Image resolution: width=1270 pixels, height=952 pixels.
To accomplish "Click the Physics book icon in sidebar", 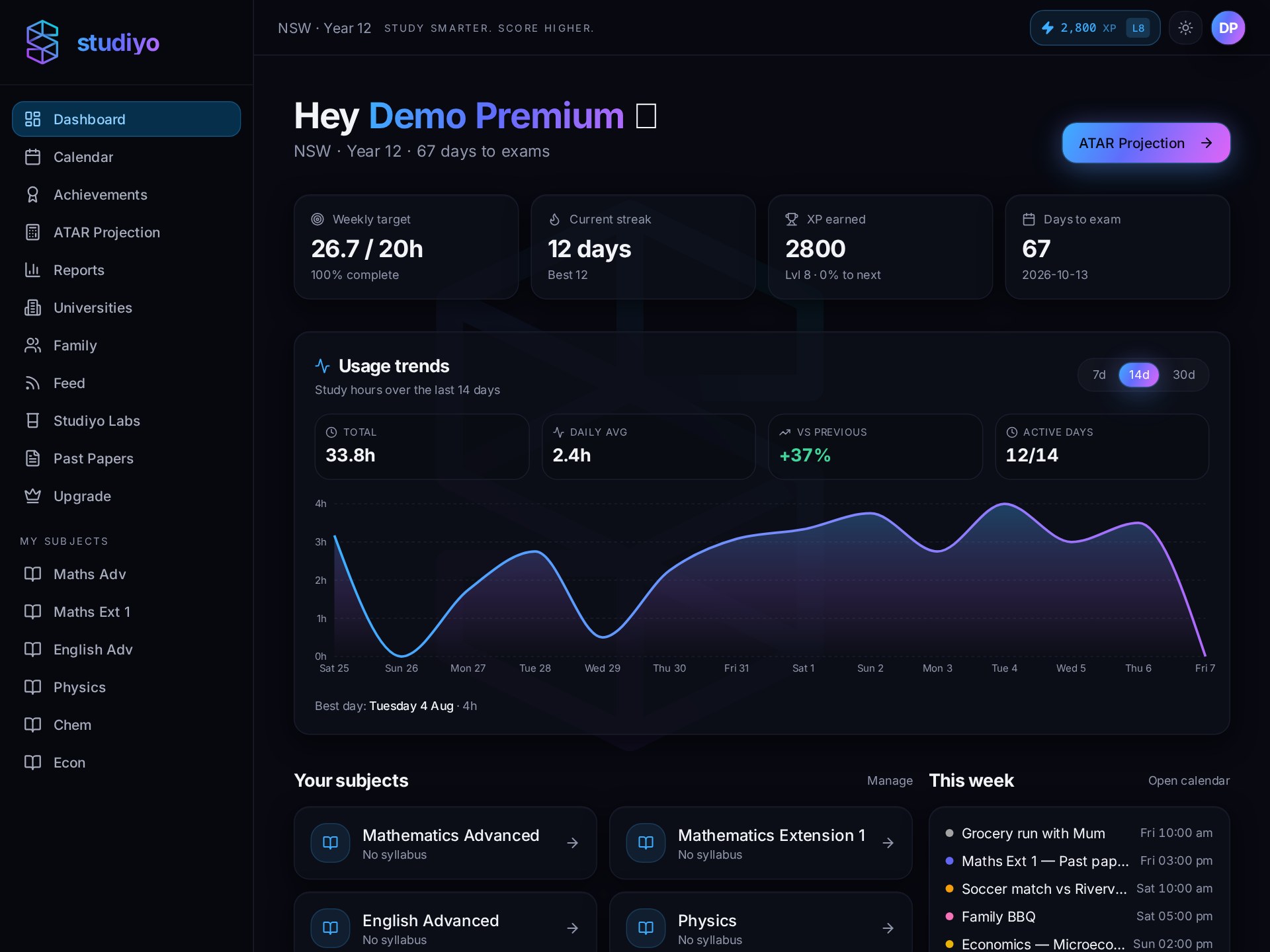I will click(32, 687).
